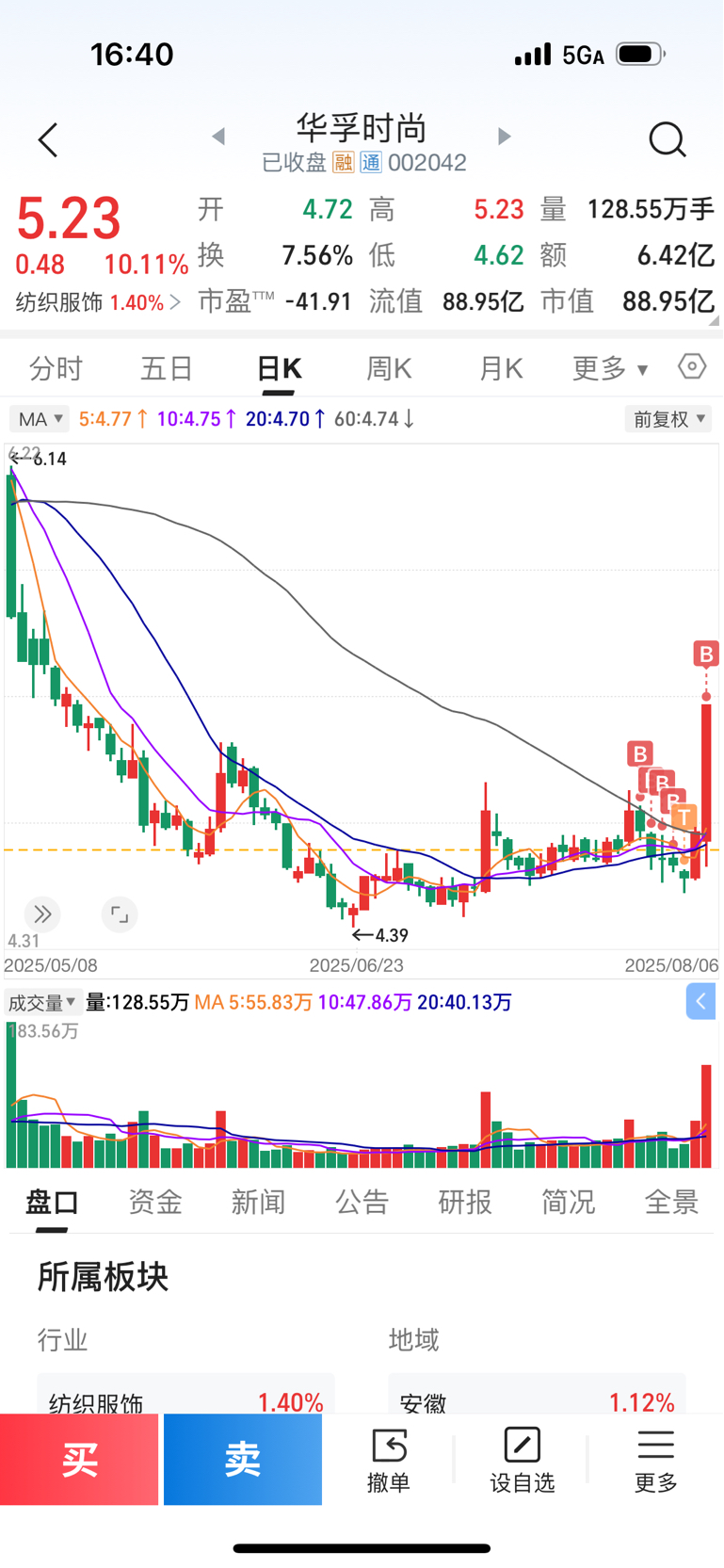This screenshot has height=1568, width=724.
Task: Tap the back arrow icon
Action: [x=48, y=139]
